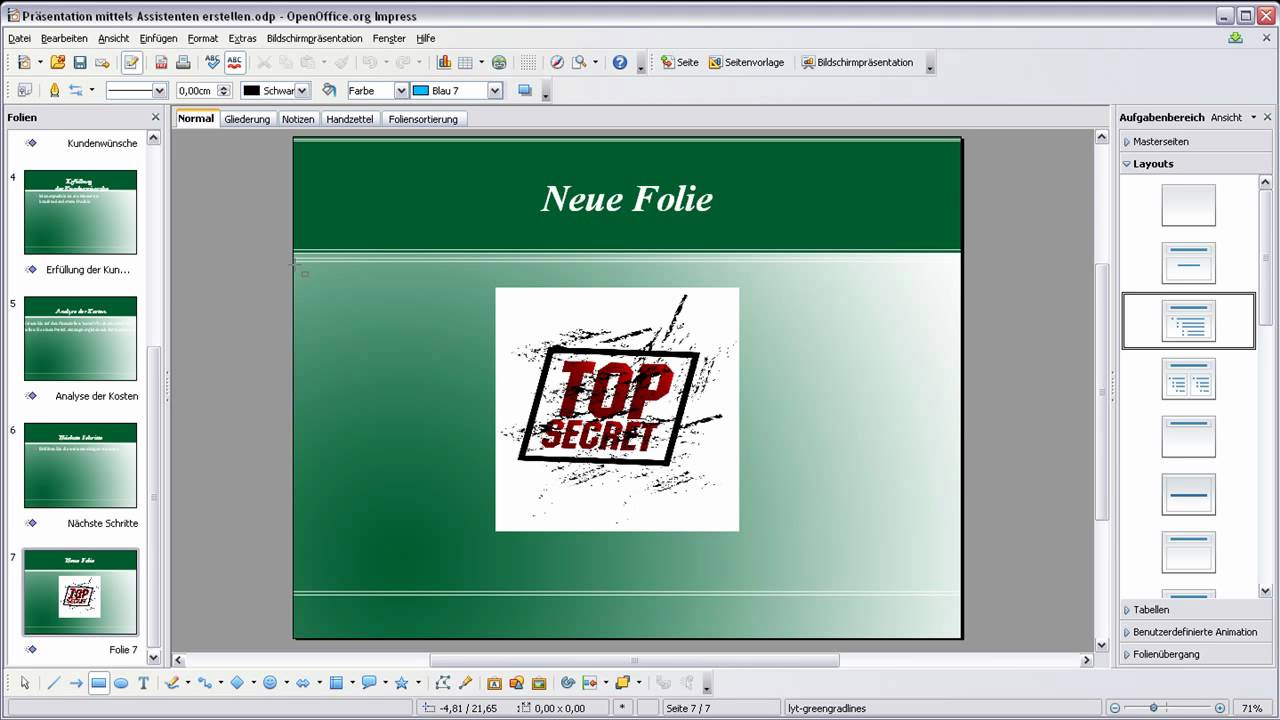Toggle the Shadow icon in toolbar
This screenshot has width=1280, height=720.
(525, 90)
